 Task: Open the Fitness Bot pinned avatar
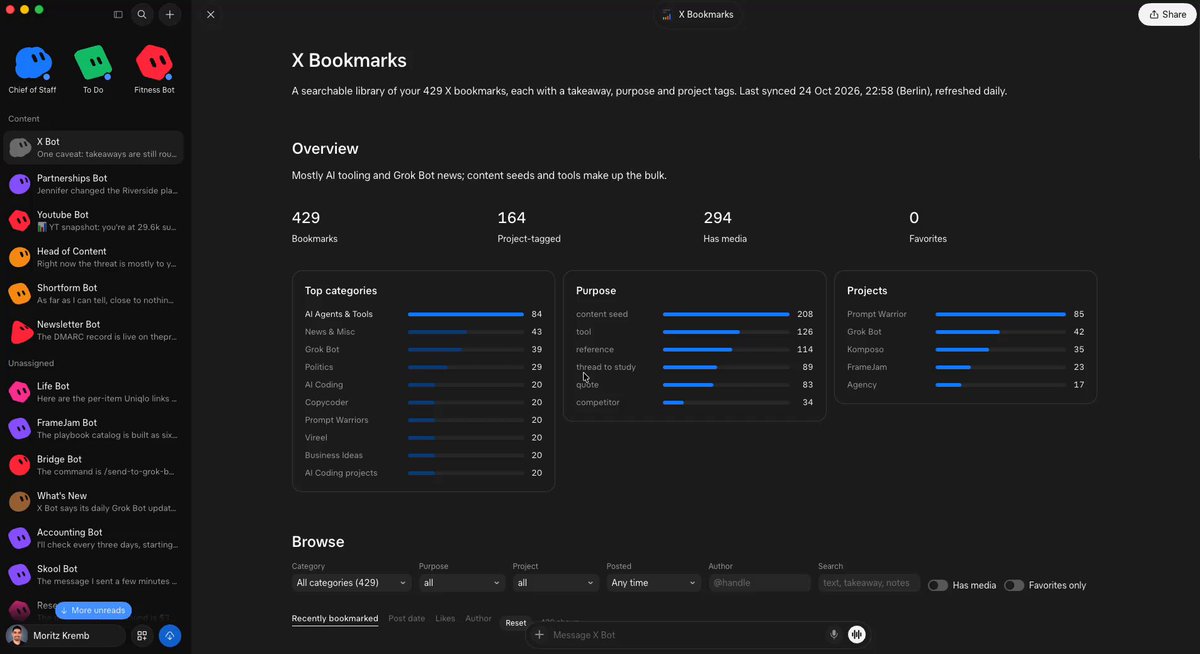pyautogui.click(x=154, y=70)
